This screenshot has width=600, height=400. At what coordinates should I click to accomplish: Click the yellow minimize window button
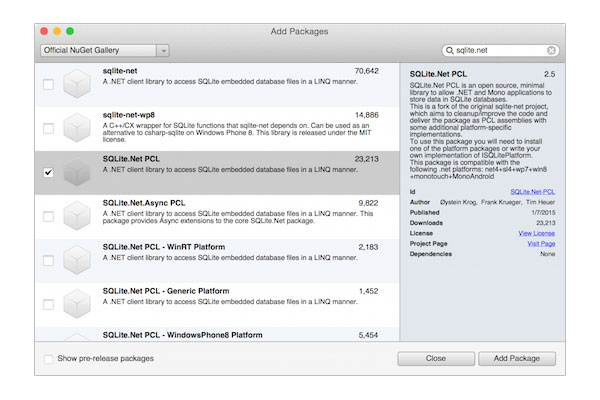pos(57,31)
